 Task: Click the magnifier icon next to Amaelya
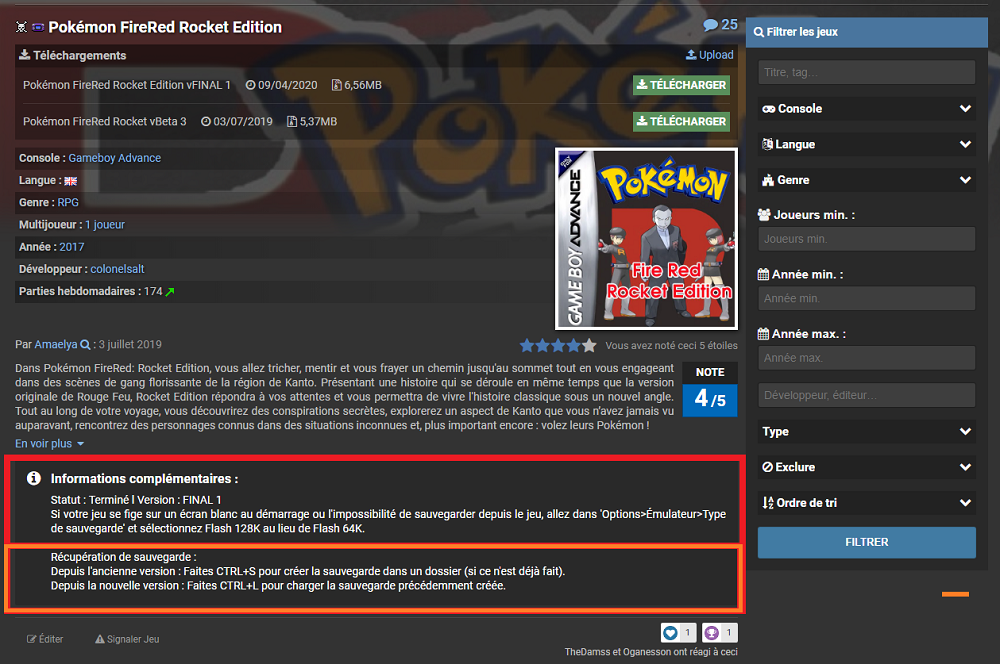pyautogui.click(x=85, y=345)
